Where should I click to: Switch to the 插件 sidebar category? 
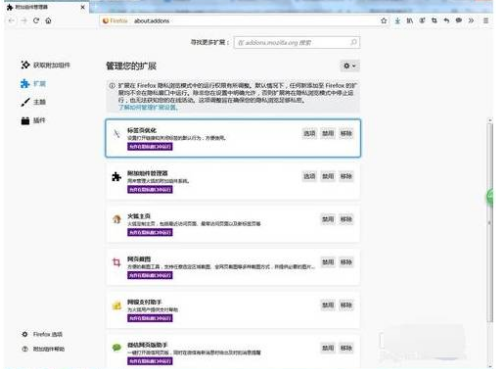pyautogui.click(x=33, y=120)
